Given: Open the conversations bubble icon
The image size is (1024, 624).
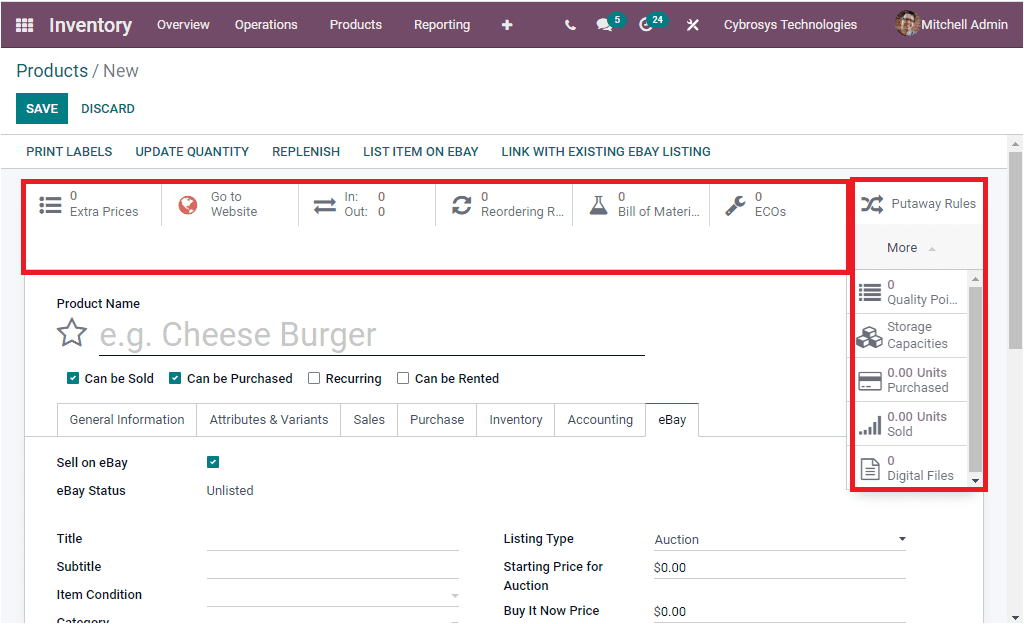Looking at the screenshot, I should pyautogui.click(x=605, y=24).
